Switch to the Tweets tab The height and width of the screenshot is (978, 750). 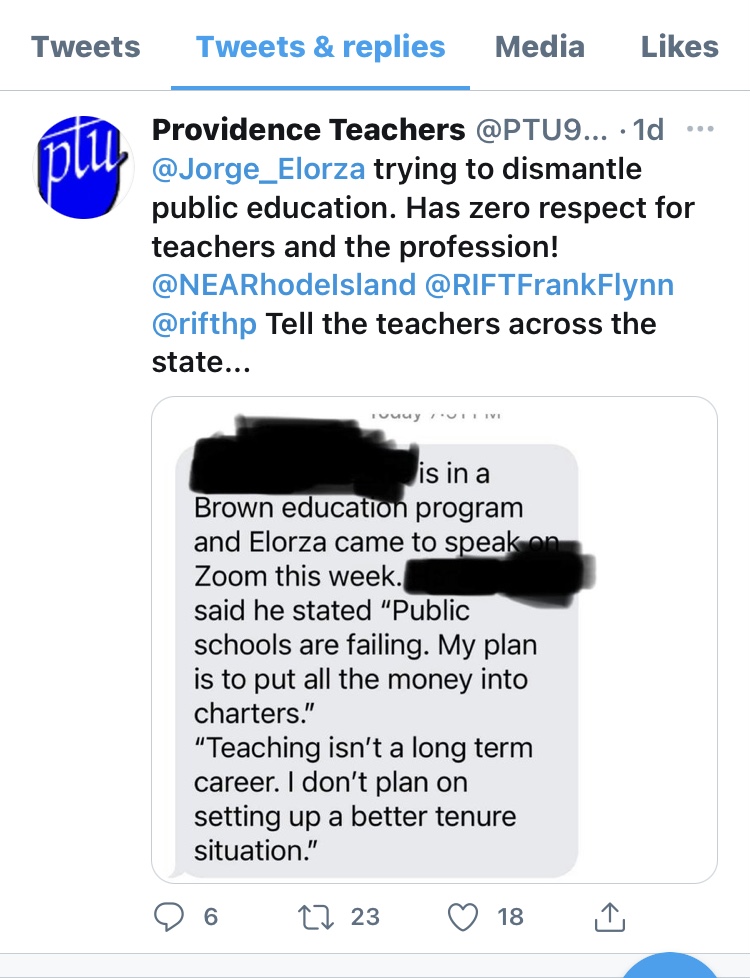pos(85,47)
